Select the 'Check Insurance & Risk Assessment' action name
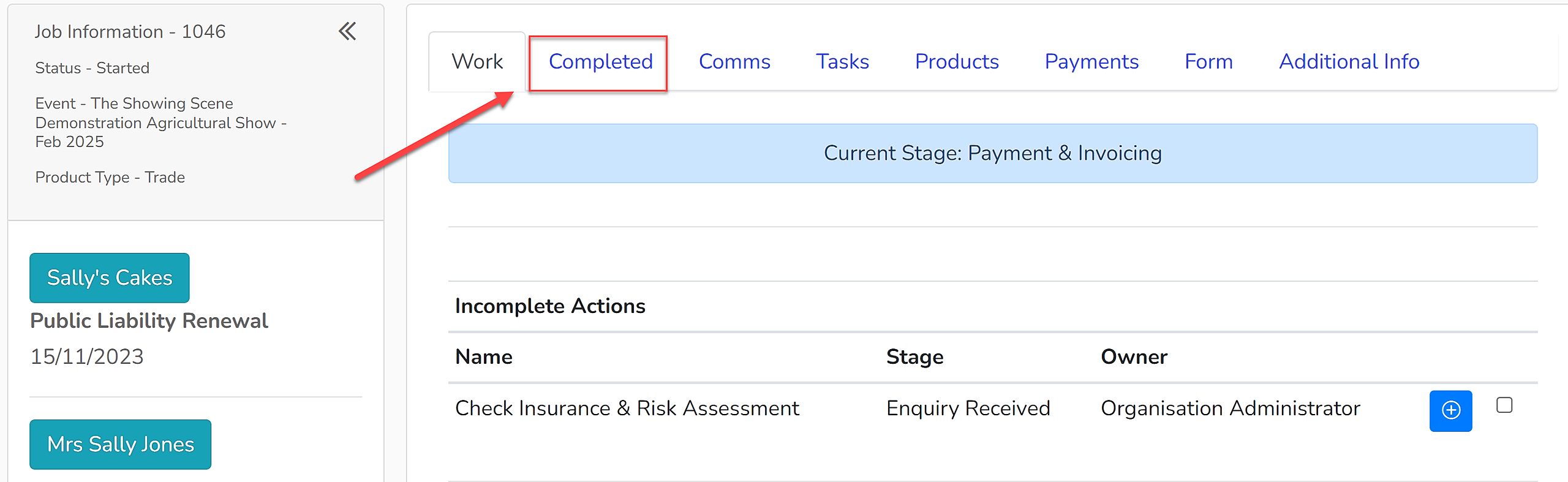 (x=627, y=408)
